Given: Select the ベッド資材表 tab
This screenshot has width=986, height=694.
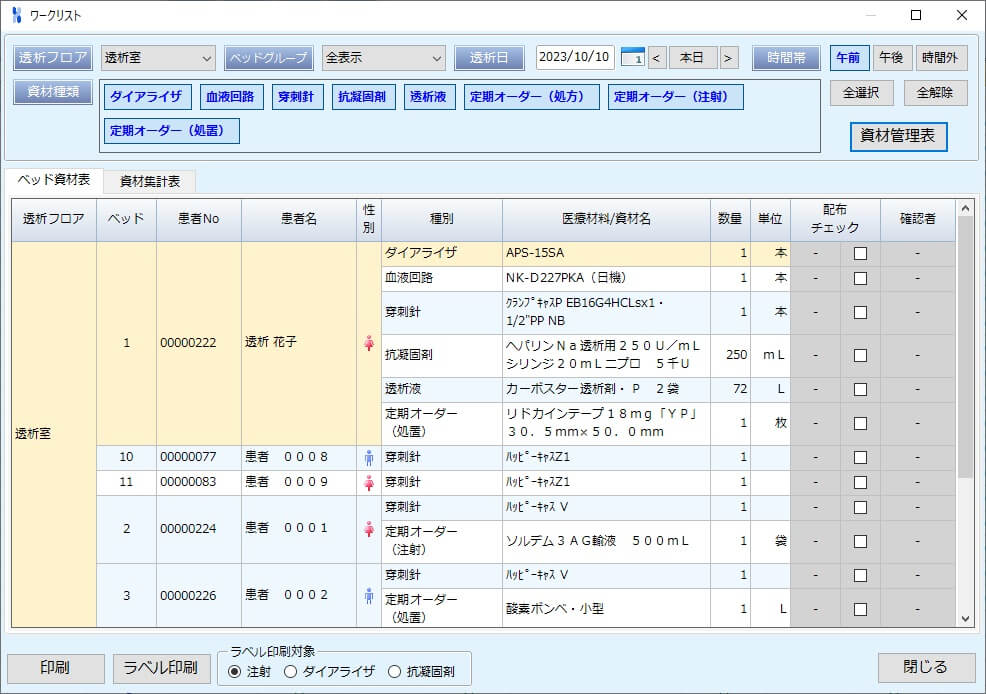Looking at the screenshot, I should (54, 180).
